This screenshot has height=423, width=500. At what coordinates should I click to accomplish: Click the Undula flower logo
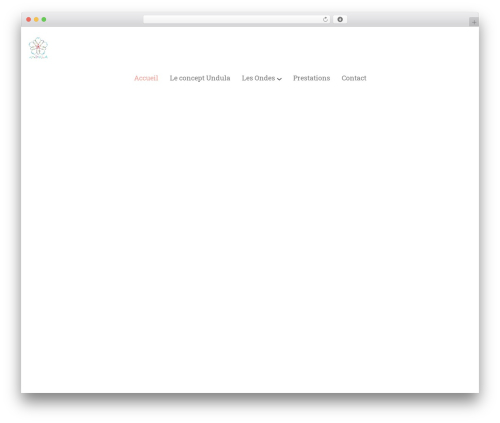coord(38,48)
